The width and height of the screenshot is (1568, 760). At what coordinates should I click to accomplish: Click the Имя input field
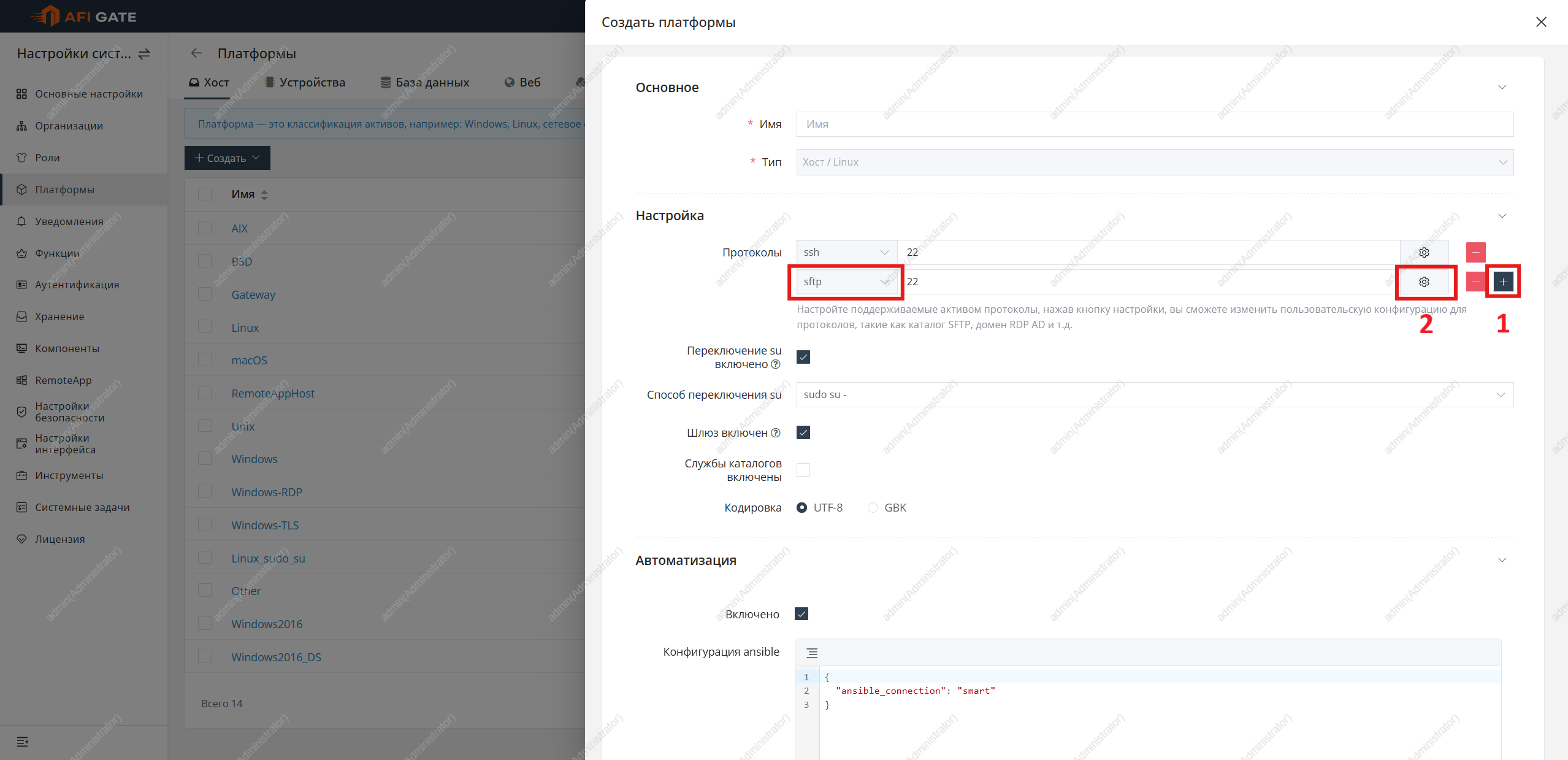1155,125
